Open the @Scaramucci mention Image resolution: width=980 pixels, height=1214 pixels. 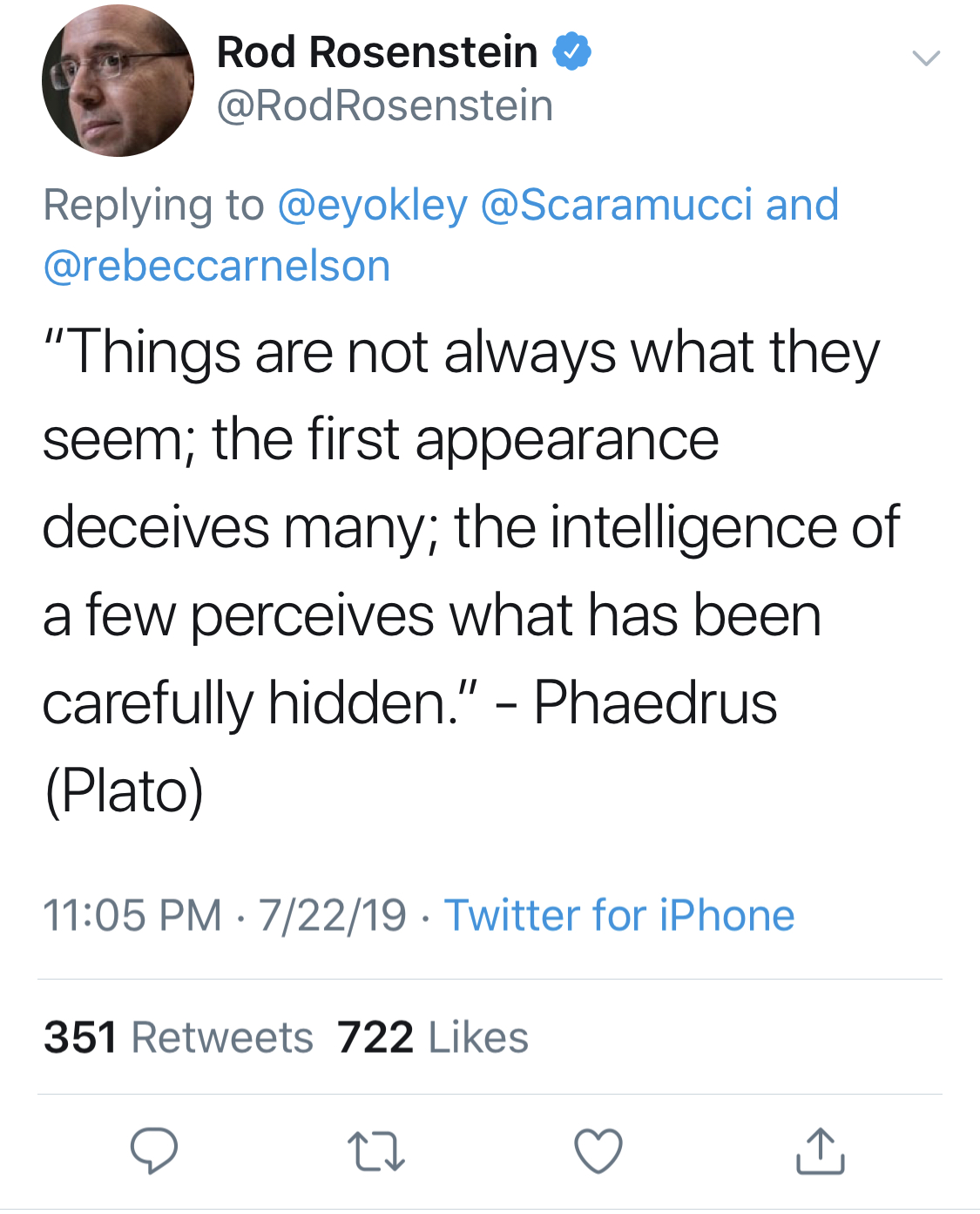(x=616, y=206)
